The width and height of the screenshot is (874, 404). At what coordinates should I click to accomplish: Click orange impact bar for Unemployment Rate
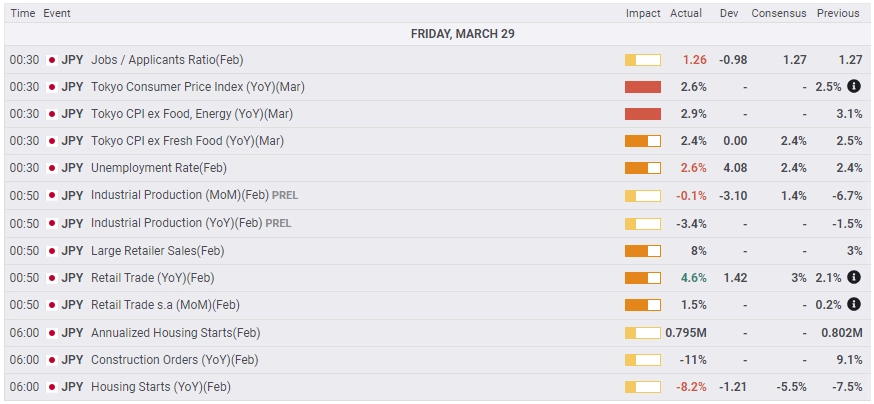point(643,168)
